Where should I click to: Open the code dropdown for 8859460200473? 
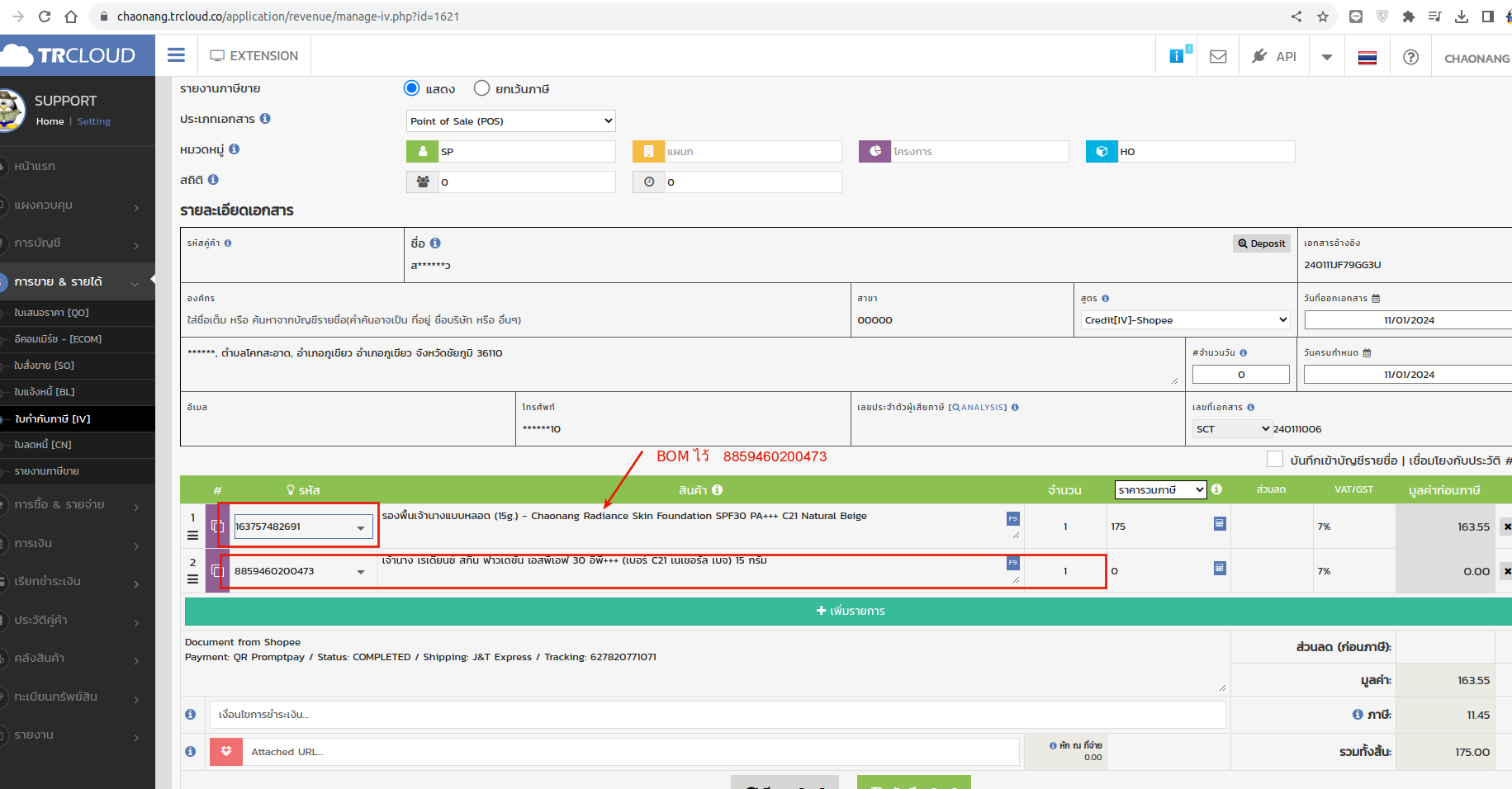[361, 572]
